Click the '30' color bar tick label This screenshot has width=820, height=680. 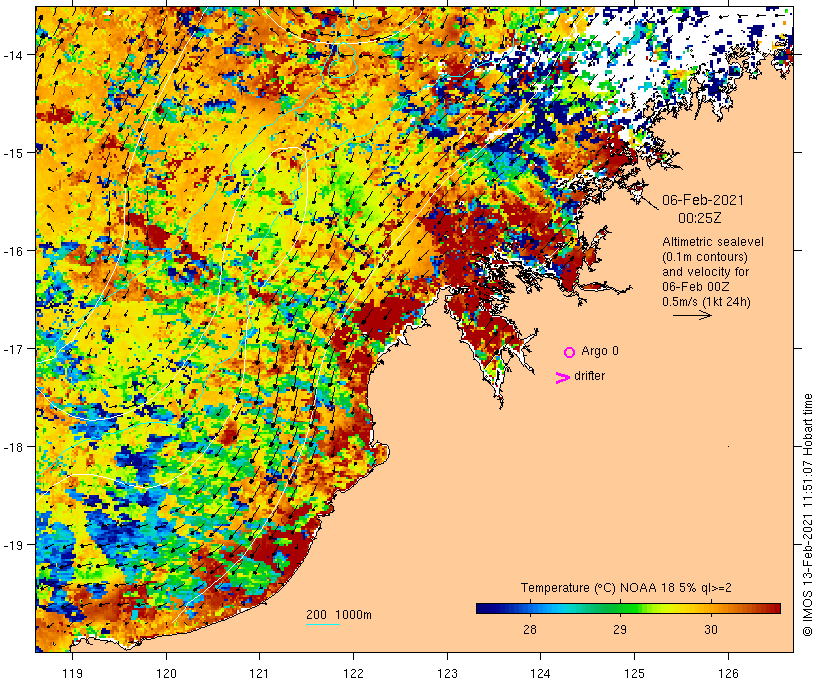tap(711, 630)
